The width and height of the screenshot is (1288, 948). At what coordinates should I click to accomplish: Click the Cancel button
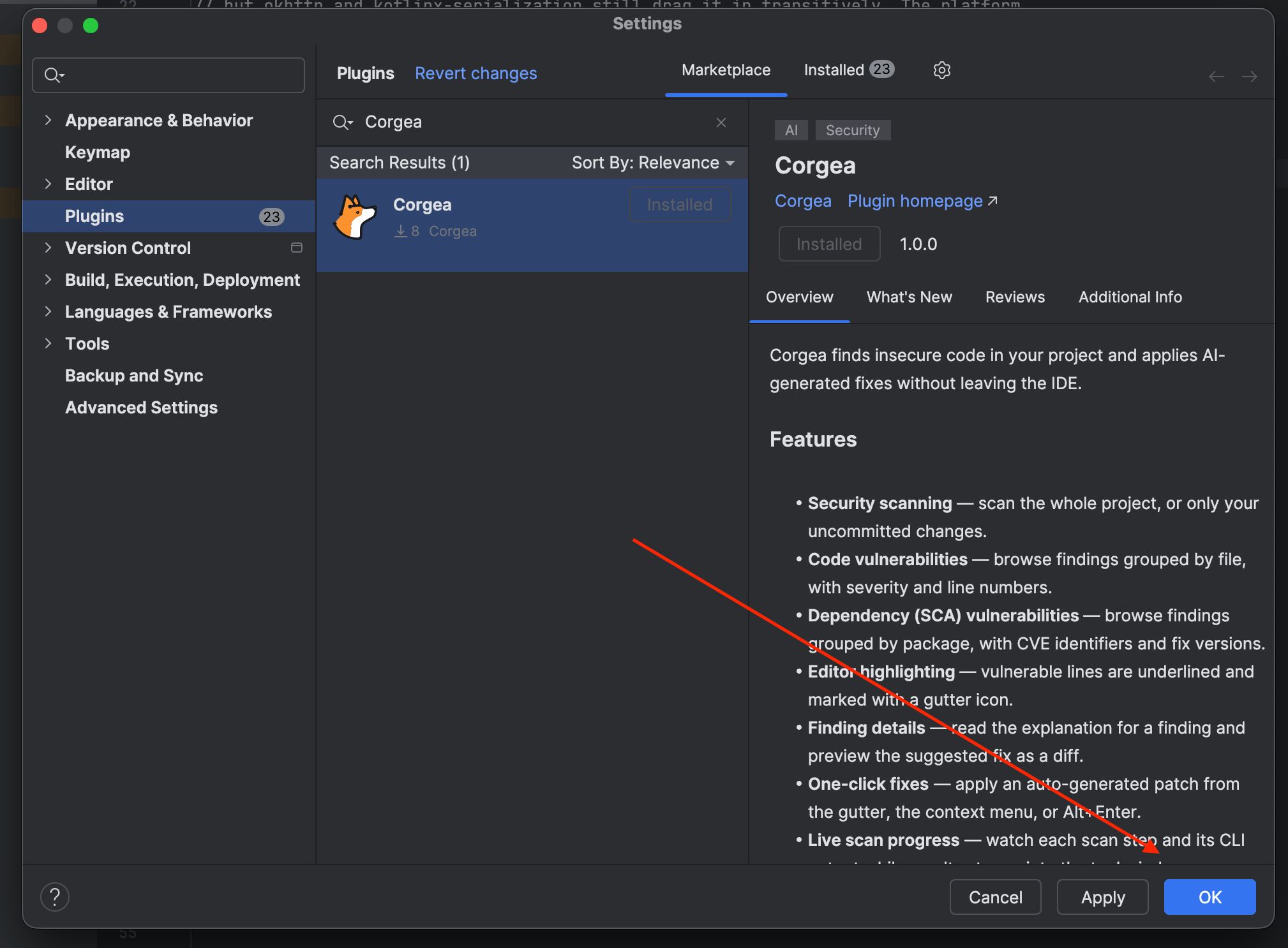(995, 897)
